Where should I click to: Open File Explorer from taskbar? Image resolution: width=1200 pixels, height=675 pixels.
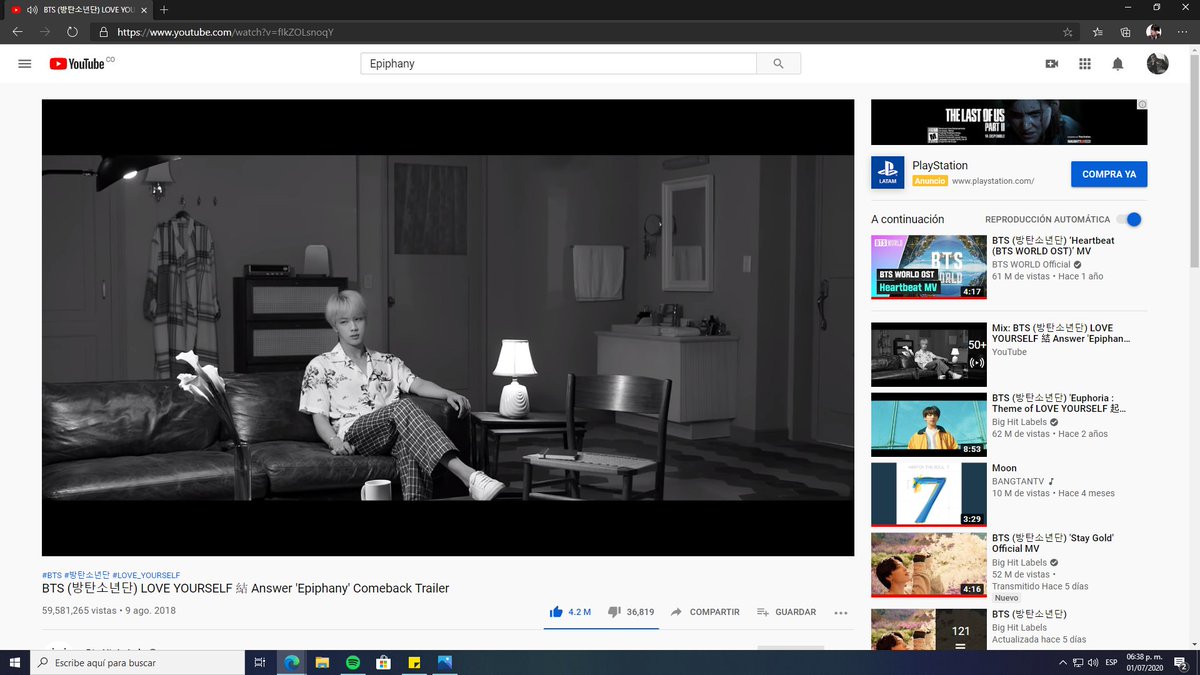[x=322, y=662]
